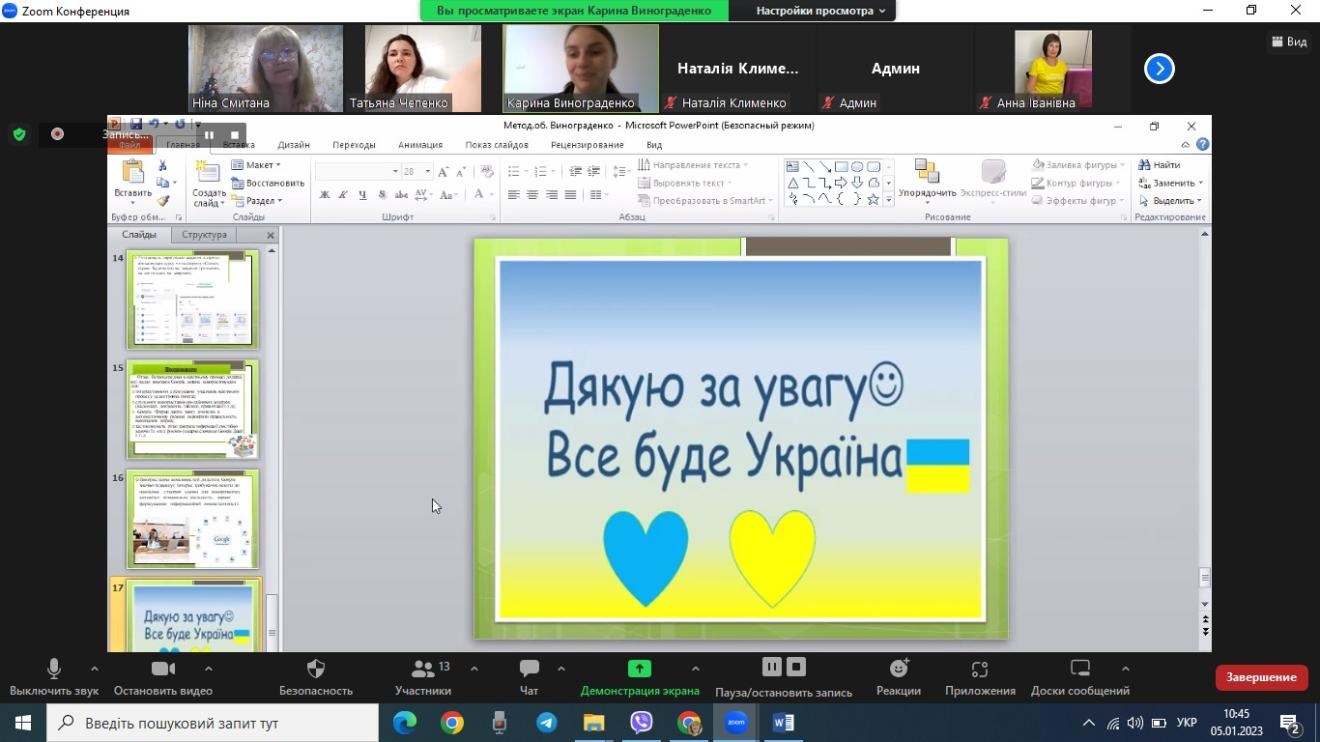1320x742 pixels.
Task: Open Упорядочить arrange menu
Action: coord(927,180)
